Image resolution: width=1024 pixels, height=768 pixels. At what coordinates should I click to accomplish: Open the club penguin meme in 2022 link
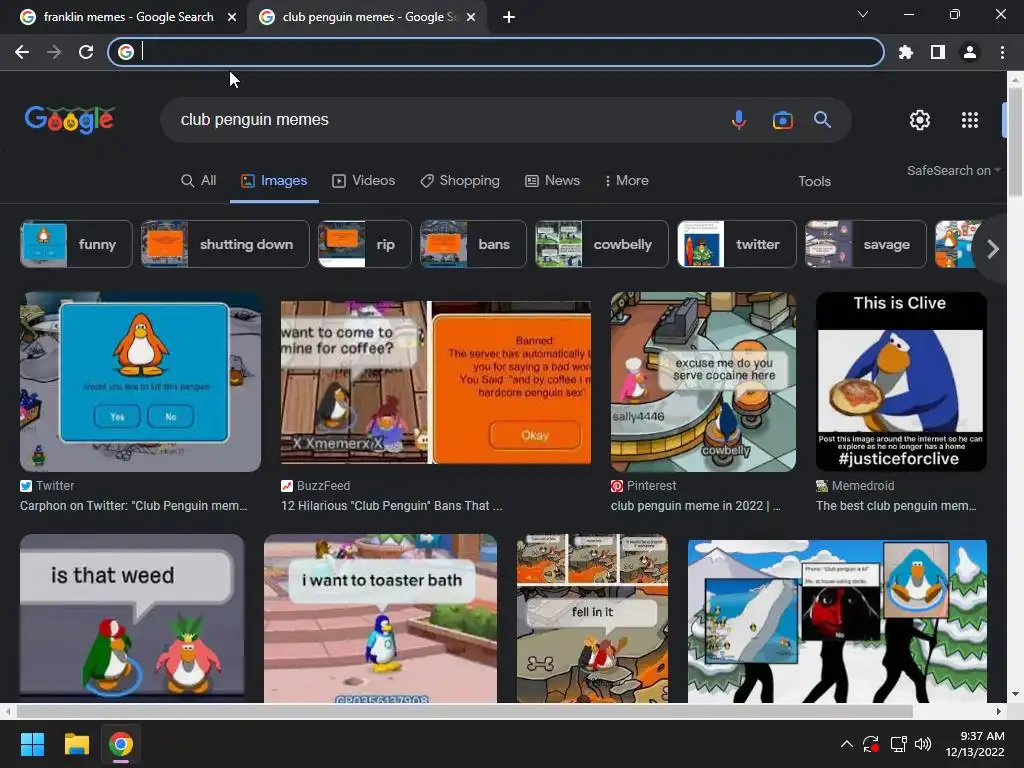[696, 505]
